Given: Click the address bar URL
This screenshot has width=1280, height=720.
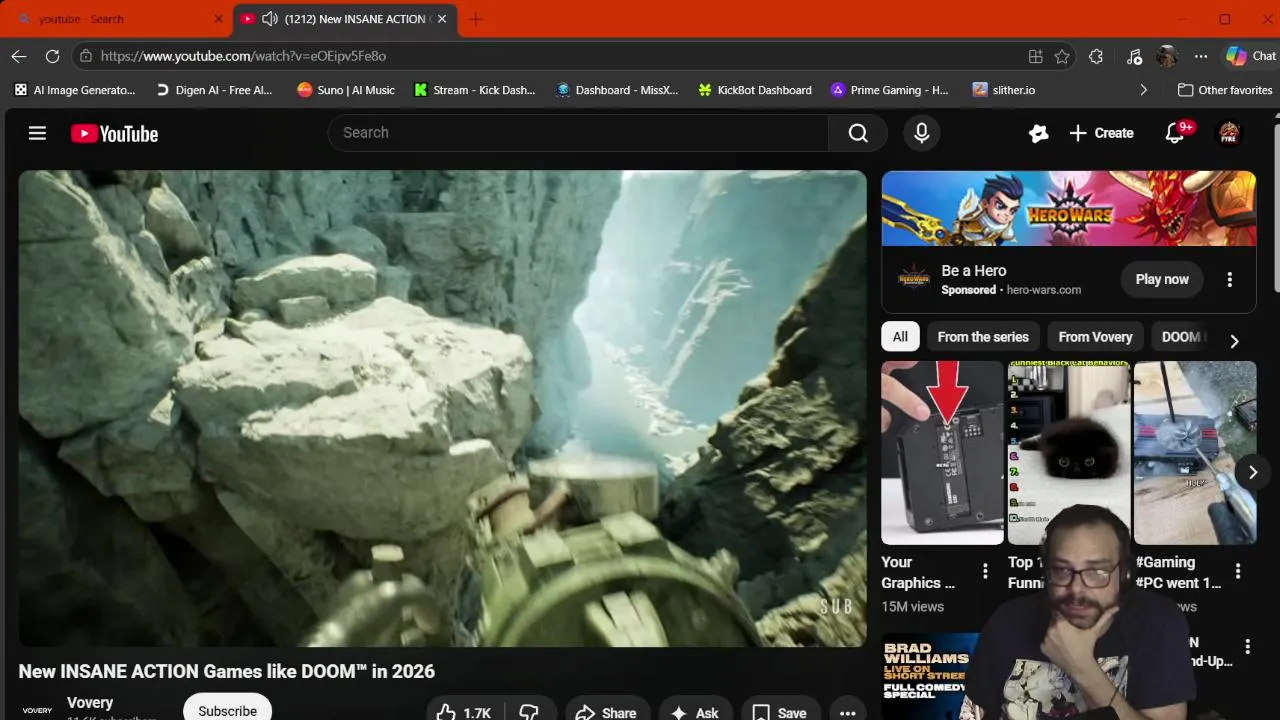Looking at the screenshot, I should click(243, 56).
